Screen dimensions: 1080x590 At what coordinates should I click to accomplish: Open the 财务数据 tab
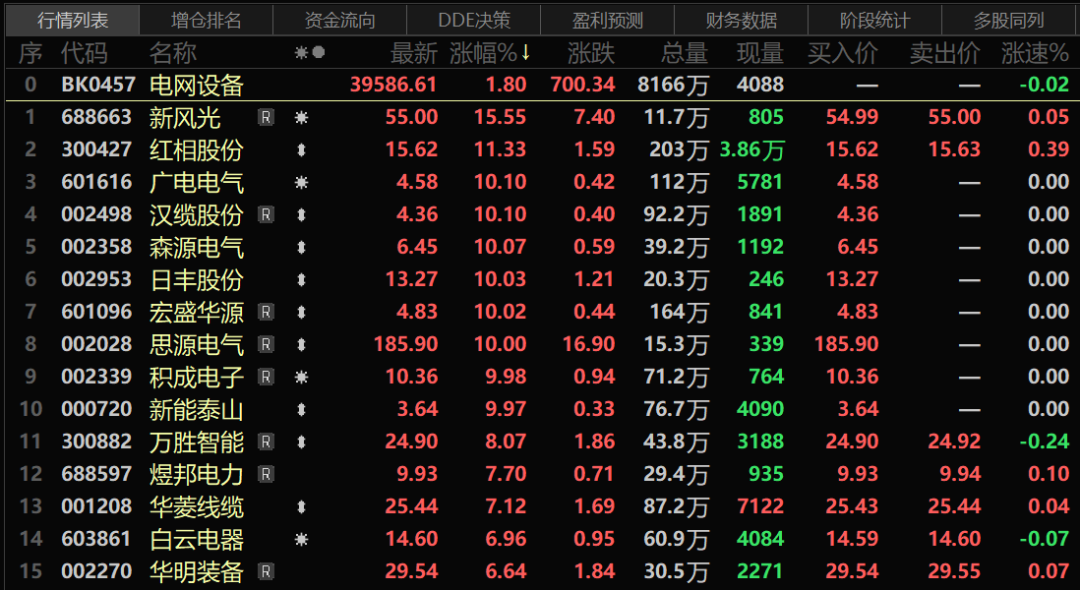point(741,20)
